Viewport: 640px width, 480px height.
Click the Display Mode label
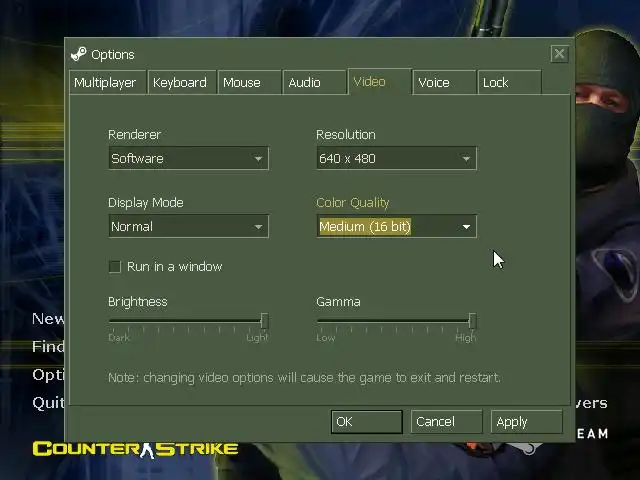[146, 203]
